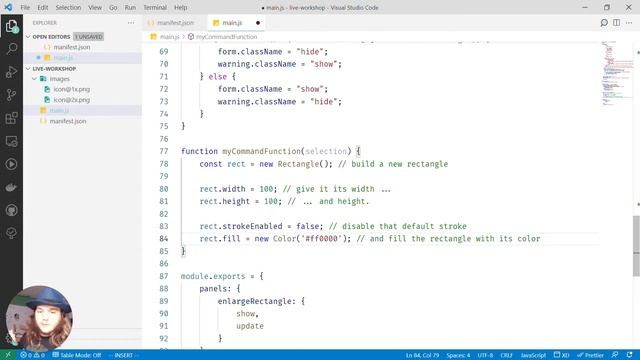Click the vertical scrollbar thumb in editor
The width and height of the screenshot is (640, 360).
636,246
